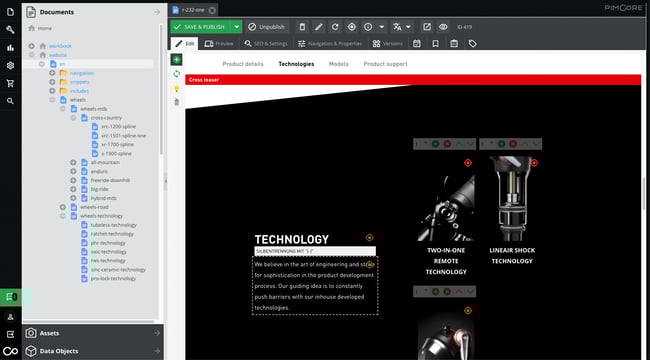
Task: Expand the snippets folder node
Action: tap(52, 82)
